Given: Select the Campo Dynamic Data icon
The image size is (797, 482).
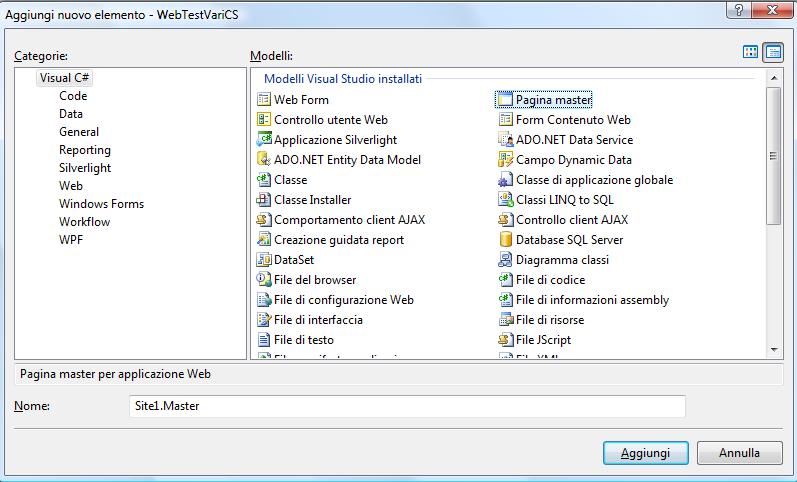Looking at the screenshot, I should tap(505, 160).
